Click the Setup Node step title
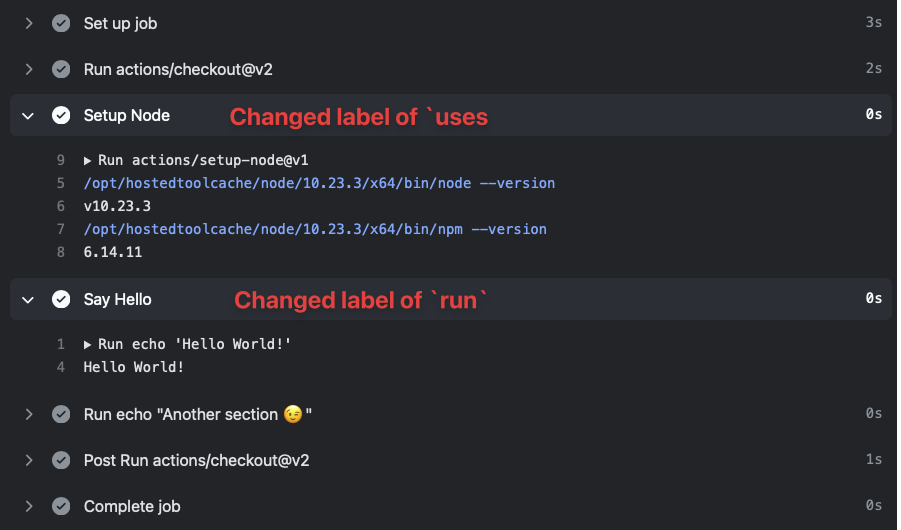Viewport: 901px width, 530px height. (x=127, y=115)
